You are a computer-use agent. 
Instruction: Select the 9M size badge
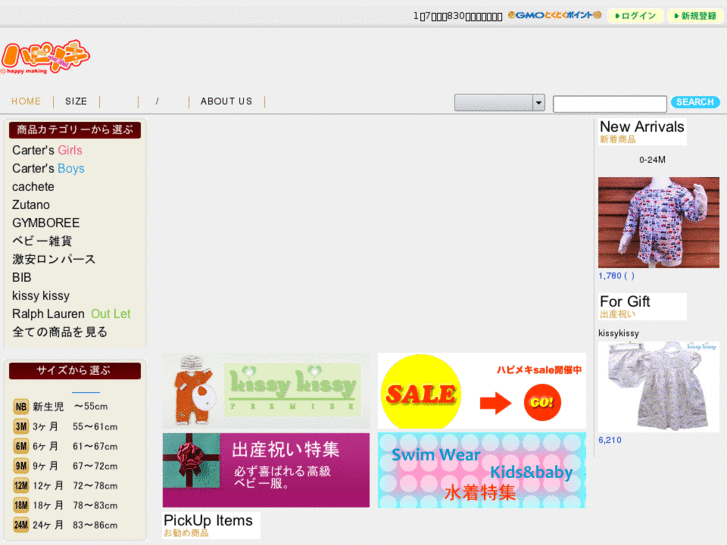pos(21,466)
